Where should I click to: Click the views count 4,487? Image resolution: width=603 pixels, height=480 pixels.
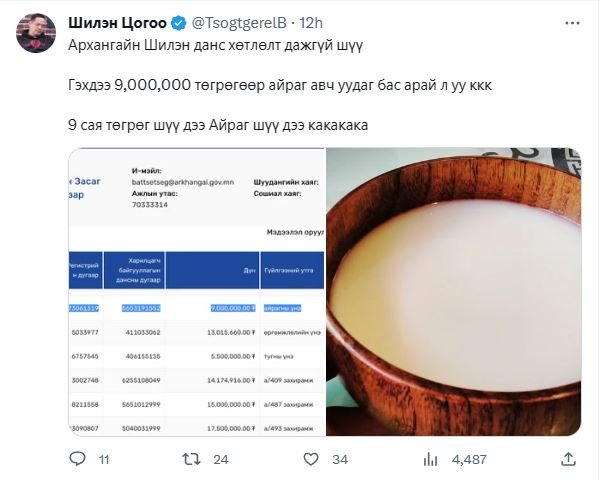point(469,460)
